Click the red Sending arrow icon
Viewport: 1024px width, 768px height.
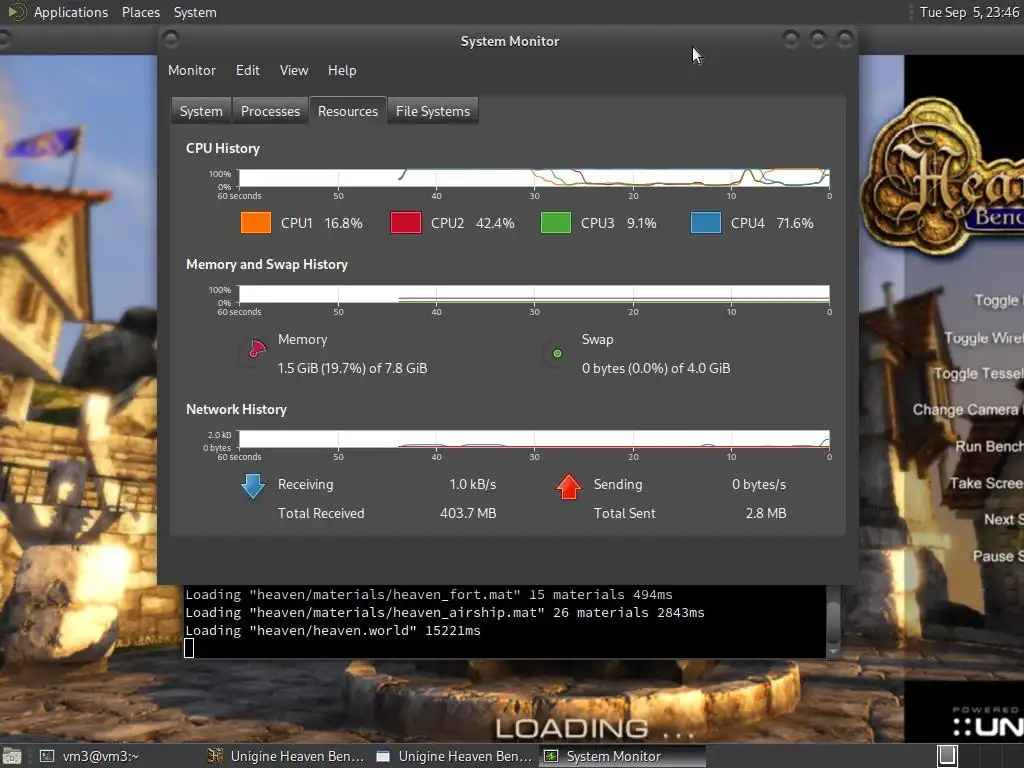569,487
